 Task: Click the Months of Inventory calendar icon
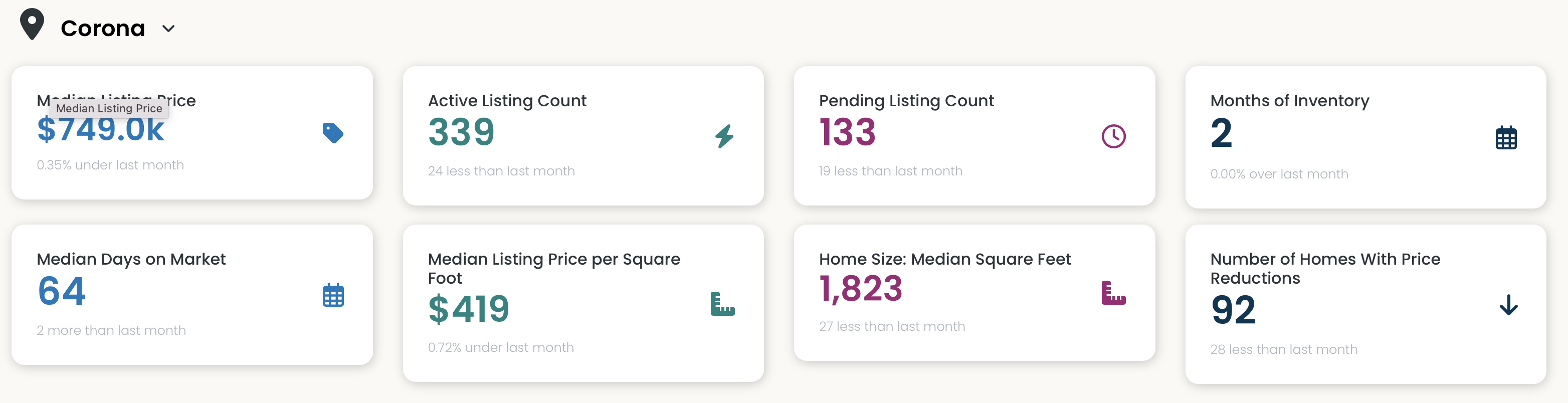1506,137
